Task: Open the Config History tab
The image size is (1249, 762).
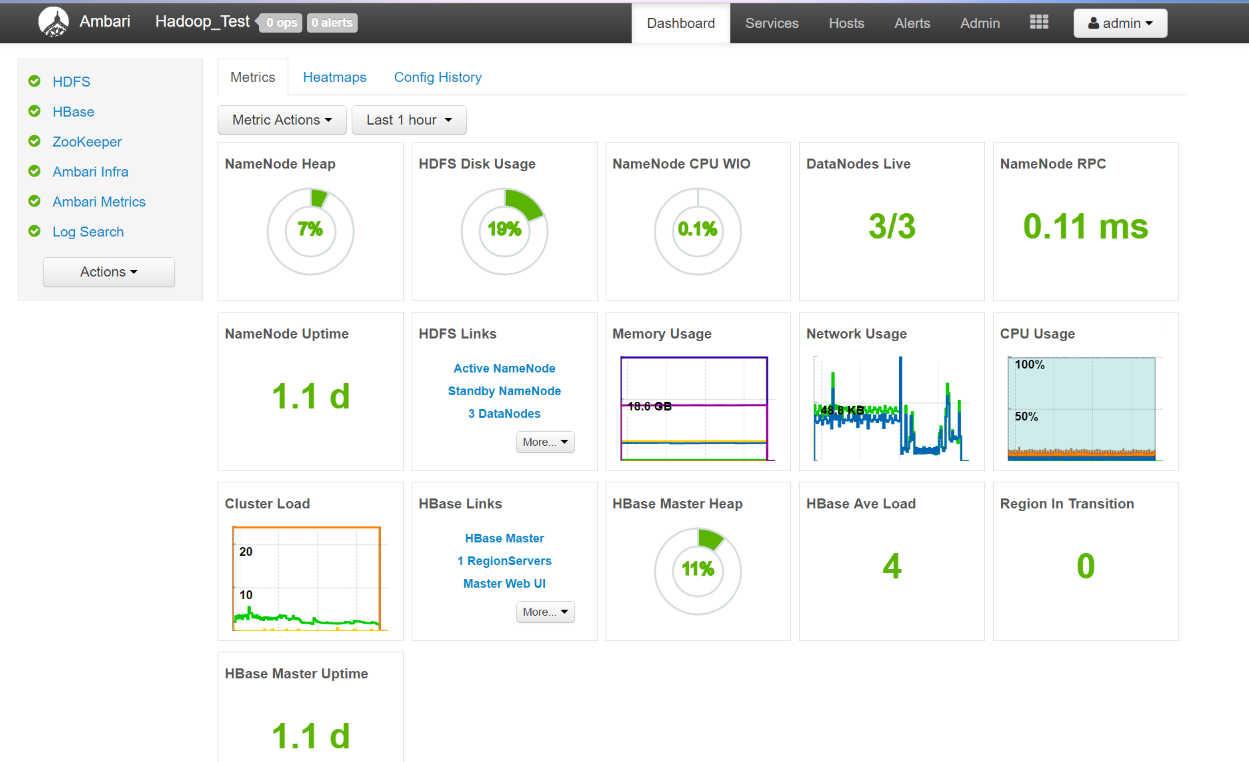Action: click(437, 77)
